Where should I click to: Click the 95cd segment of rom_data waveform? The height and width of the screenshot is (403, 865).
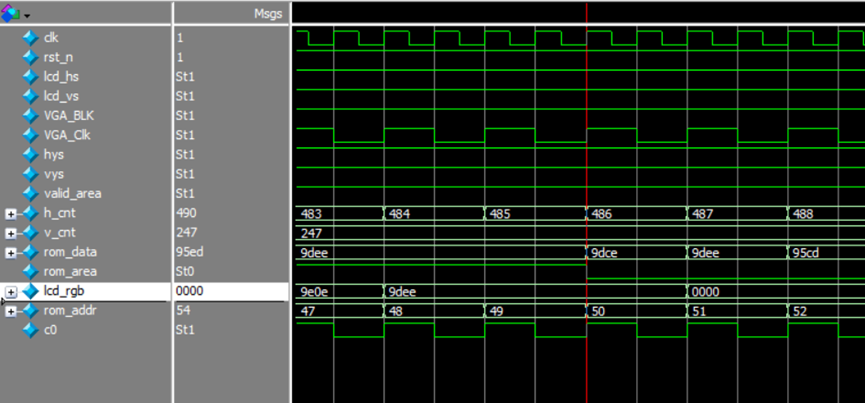click(826, 252)
